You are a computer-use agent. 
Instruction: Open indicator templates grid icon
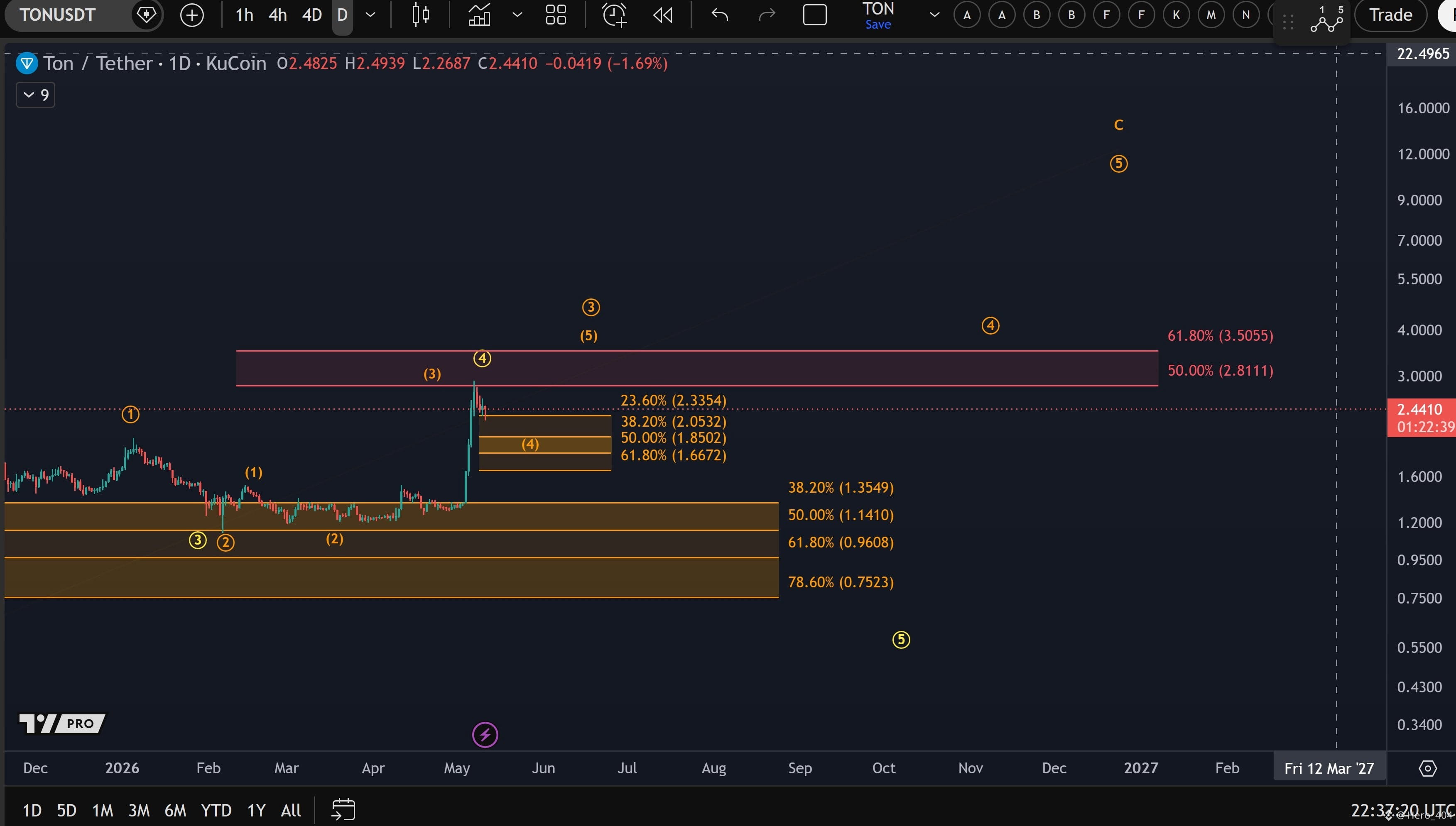556,15
